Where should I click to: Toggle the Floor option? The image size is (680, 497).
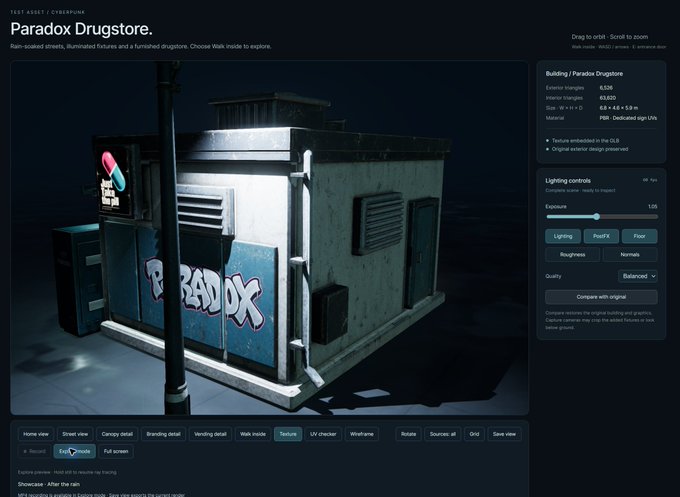[x=640, y=236]
